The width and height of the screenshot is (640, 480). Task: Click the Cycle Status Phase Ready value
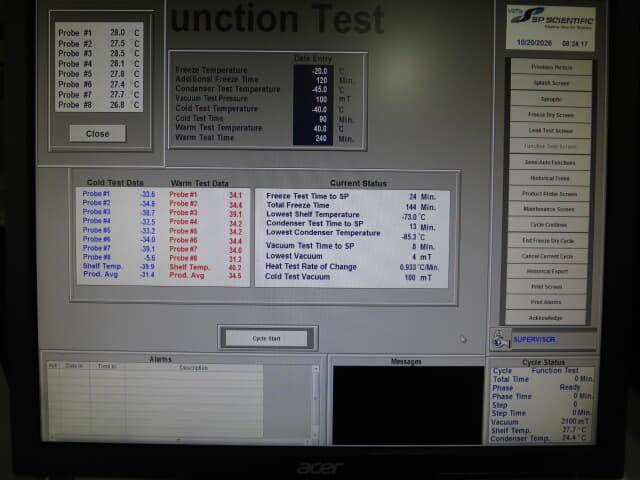(x=570, y=387)
